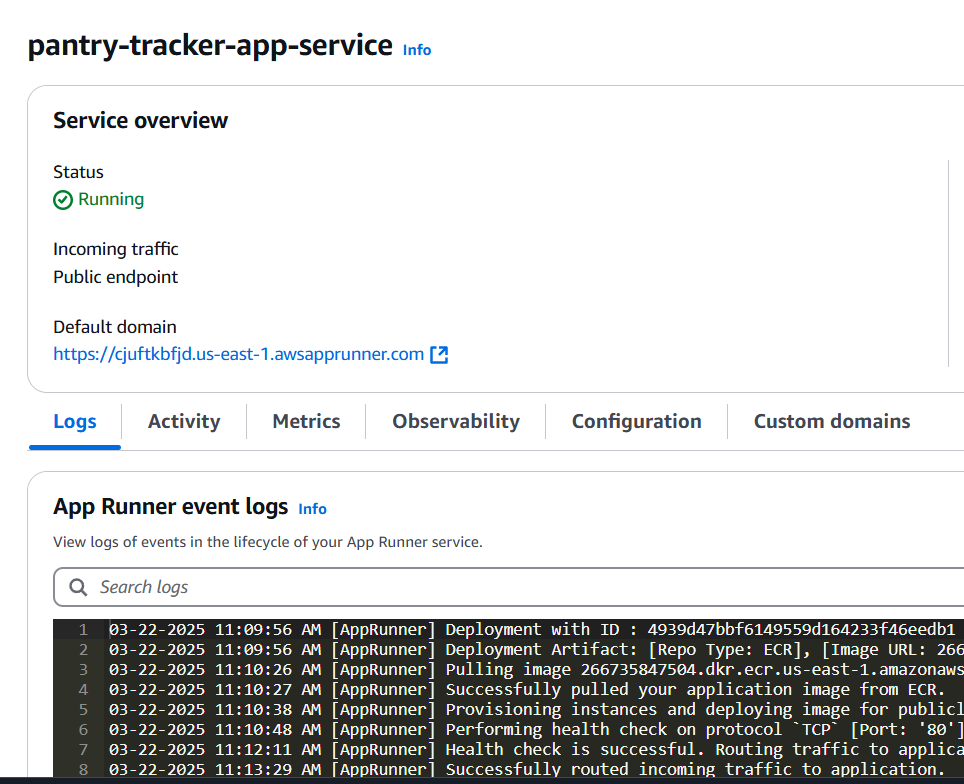Screen dimensions: 964x784
Task: Select log line 1 with Deployment ID
Action: (x=536, y=630)
